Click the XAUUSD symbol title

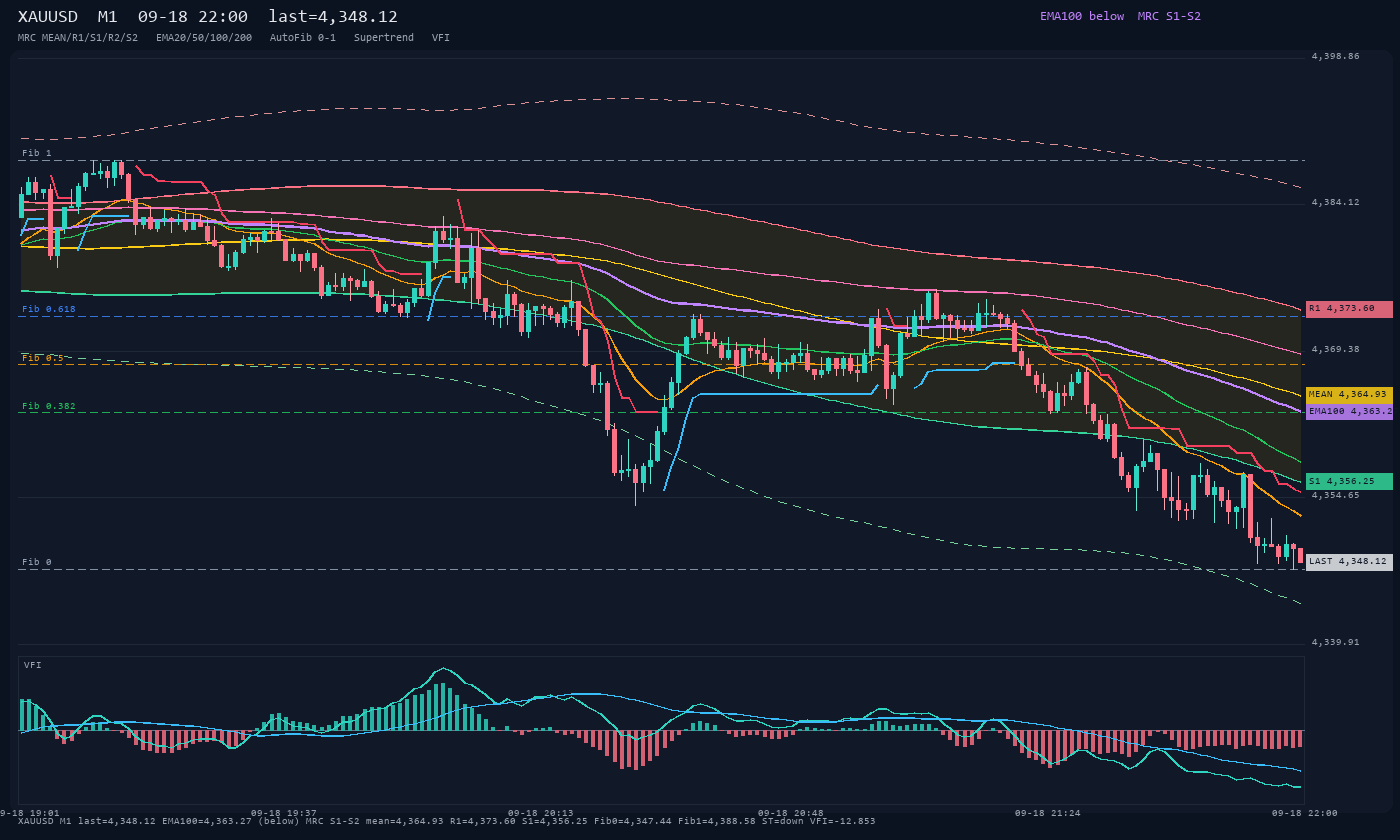pos(48,17)
